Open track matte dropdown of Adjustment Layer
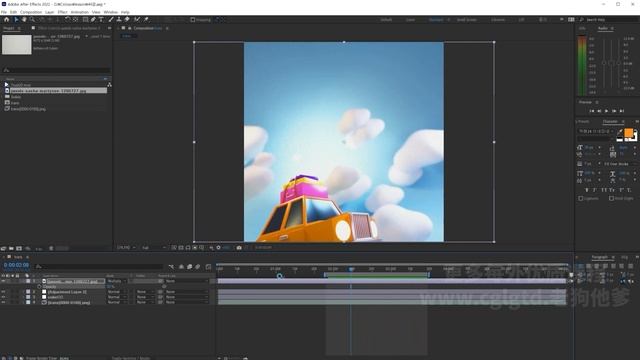The image size is (640, 360). coord(145,292)
